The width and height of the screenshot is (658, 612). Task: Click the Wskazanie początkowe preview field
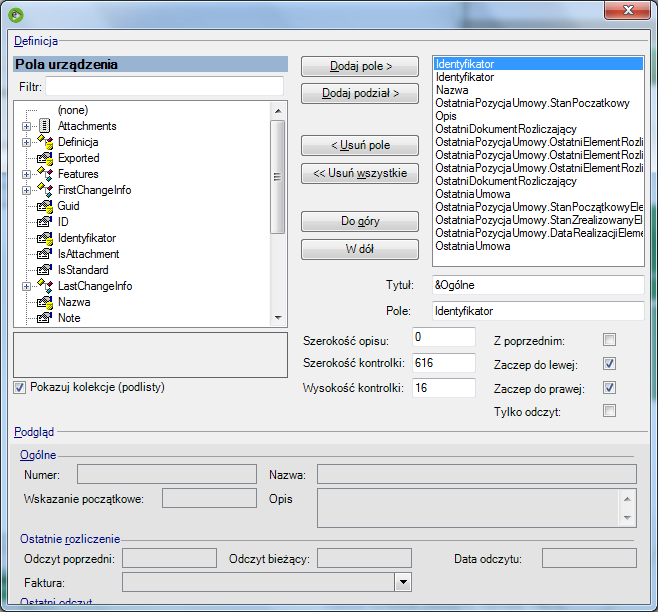pyautogui.click(x=209, y=498)
